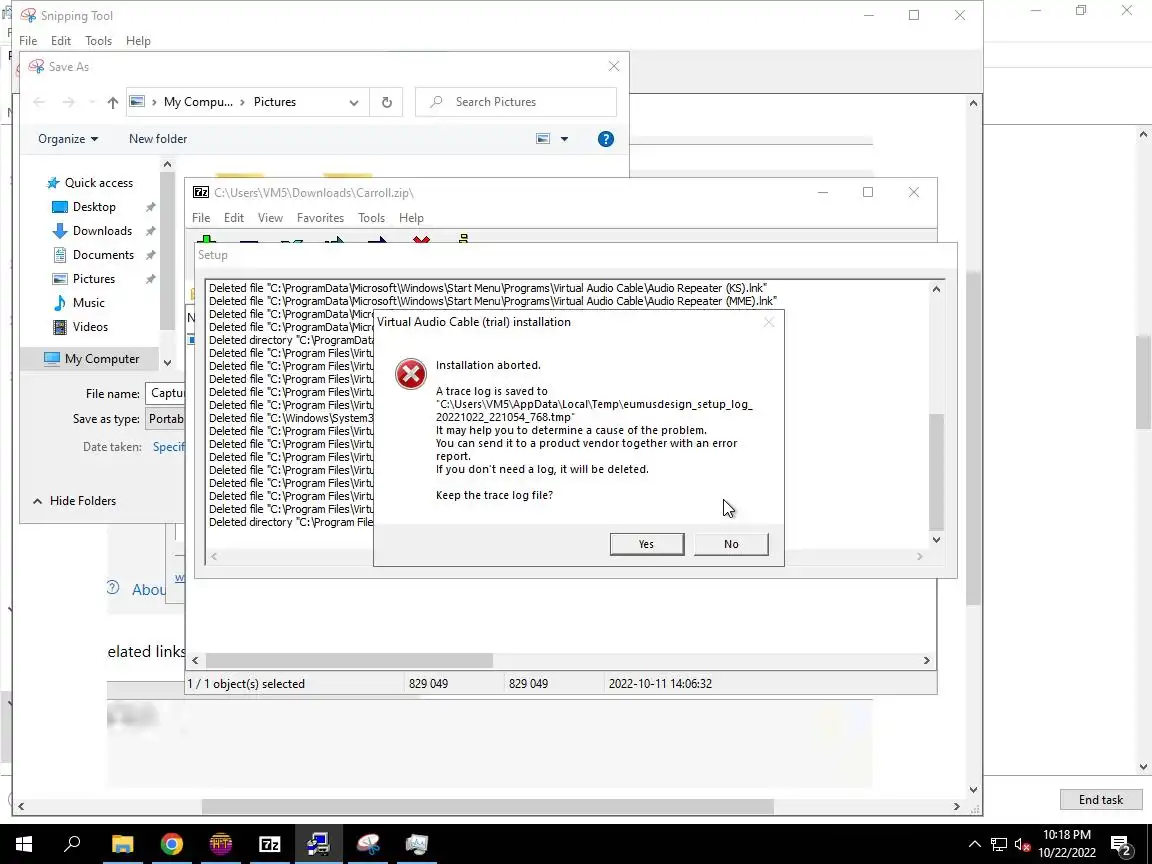The height and width of the screenshot is (864, 1152).
Task: Click the End task button
Action: (x=1101, y=799)
